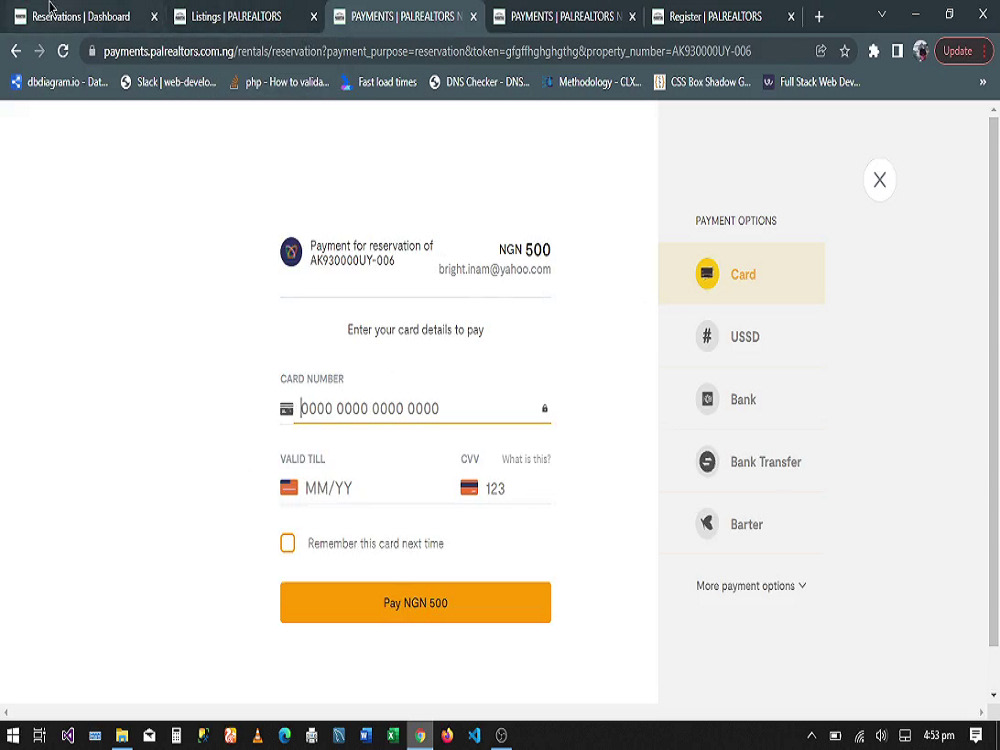Screen dimensions: 1000x750
Task: Open the 'What is this?' CVV help
Action: pos(526,459)
